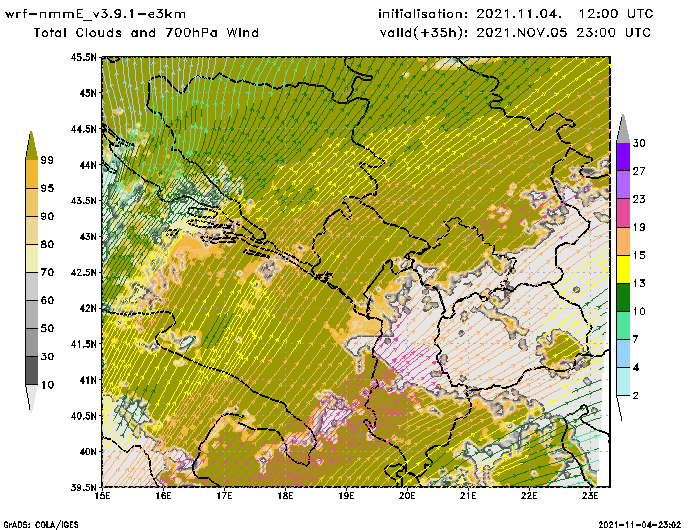Image resolution: width=700 pixels, height=530 pixels.
Task: Click the 20E longitude label
Action: pyautogui.click(x=407, y=495)
